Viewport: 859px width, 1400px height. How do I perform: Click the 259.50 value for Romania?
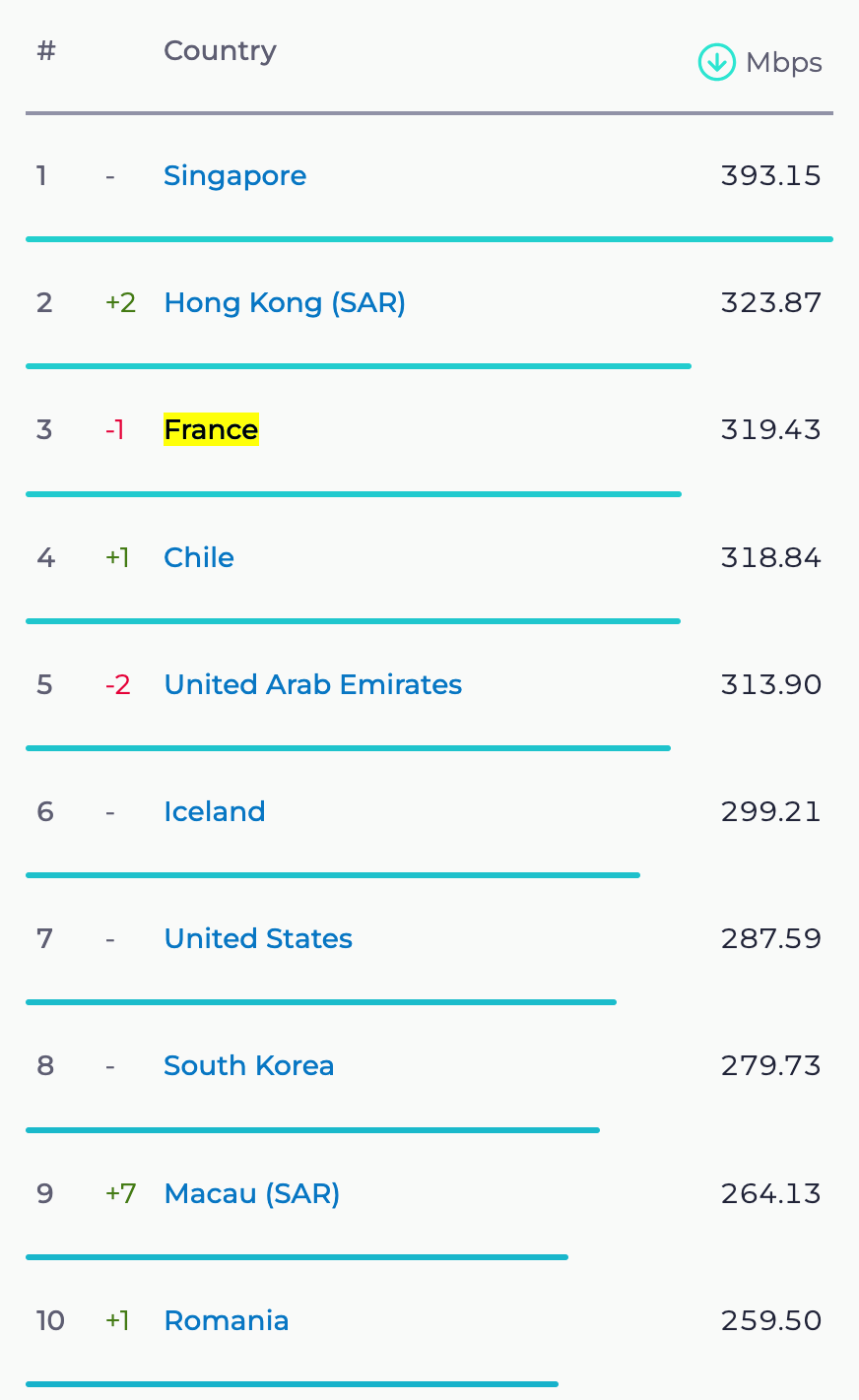point(771,1320)
